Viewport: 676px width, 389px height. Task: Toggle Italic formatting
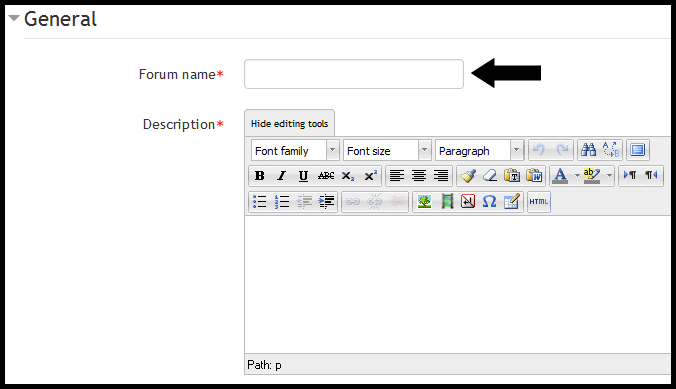click(282, 176)
